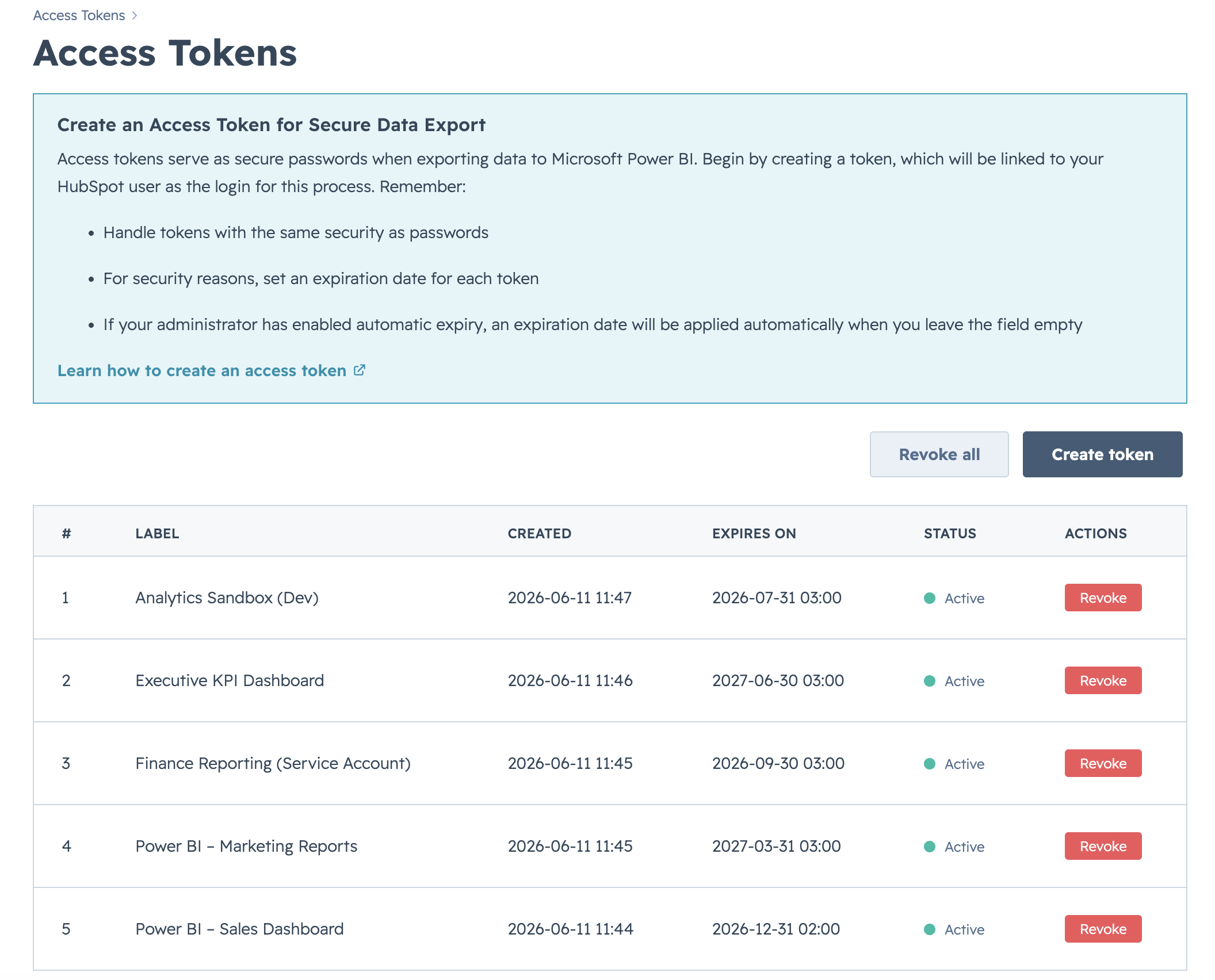This screenshot has height=980, width=1215.
Task: Click the Access Tokens breadcrumb link
Action: coord(79,16)
